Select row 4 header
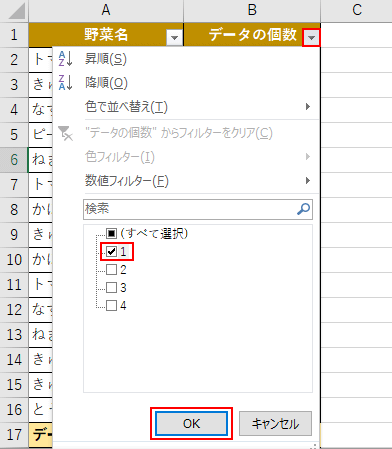Viewport: 392px width, 449px height. point(14,110)
